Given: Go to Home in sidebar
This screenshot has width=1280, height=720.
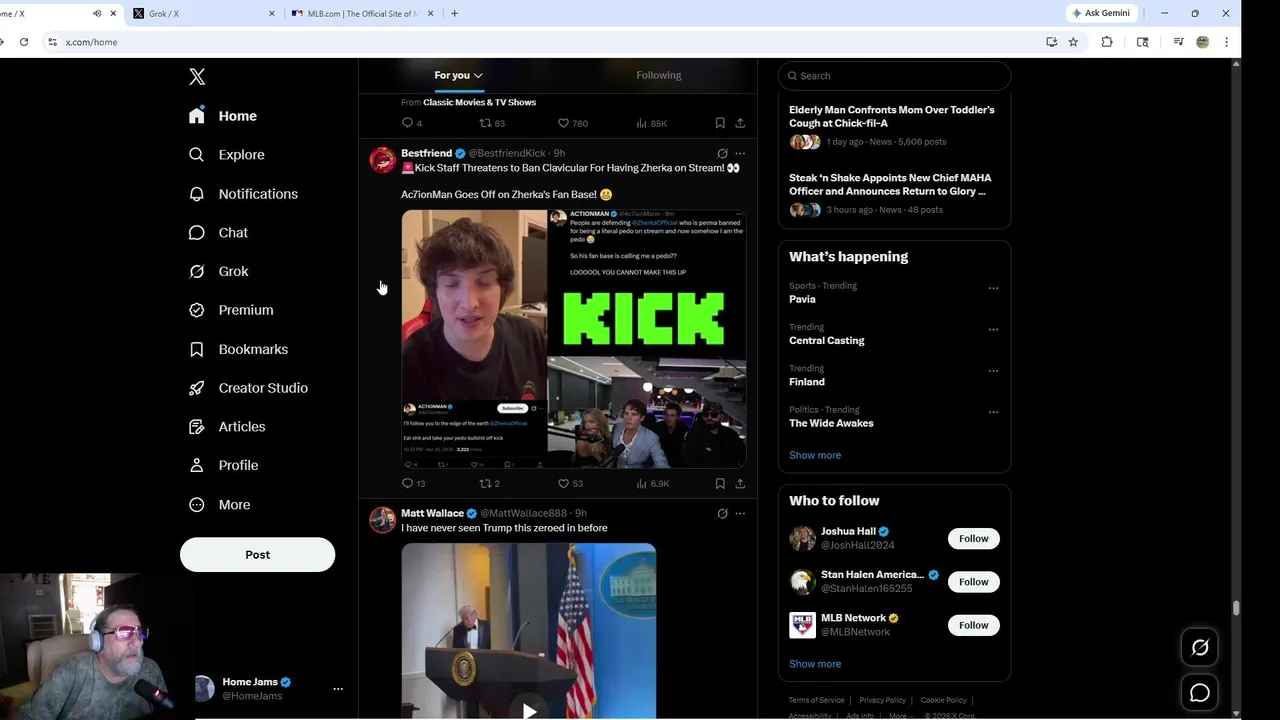Looking at the screenshot, I should [x=223, y=116].
